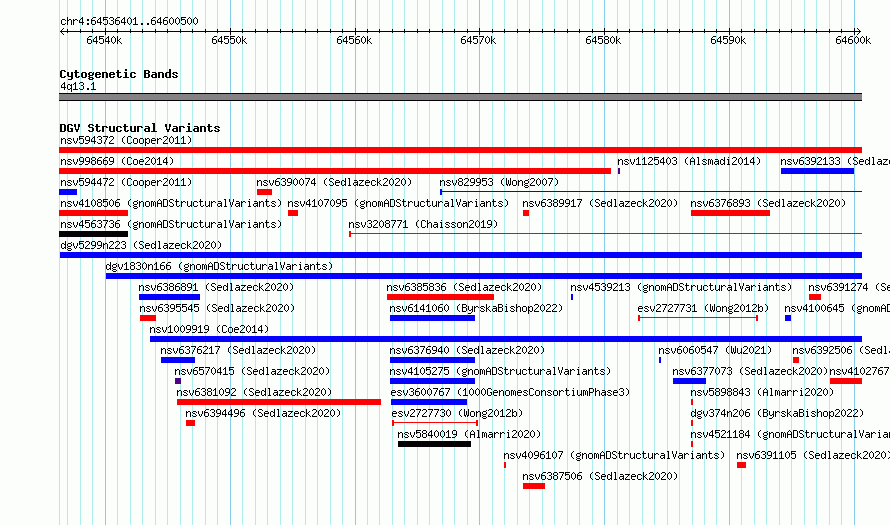Click the dgv5299n223 (Sedlazeck2020) blue bar

(461, 255)
